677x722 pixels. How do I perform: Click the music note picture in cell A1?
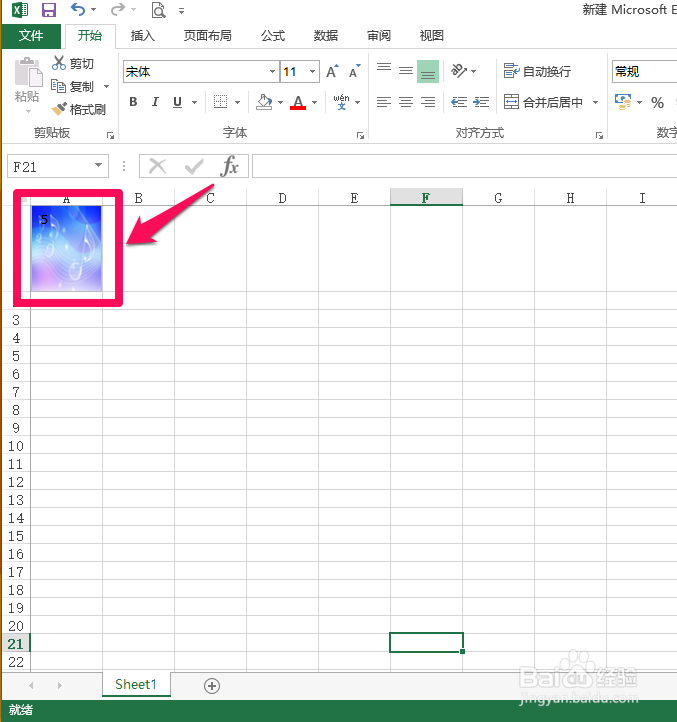pyautogui.click(x=67, y=249)
